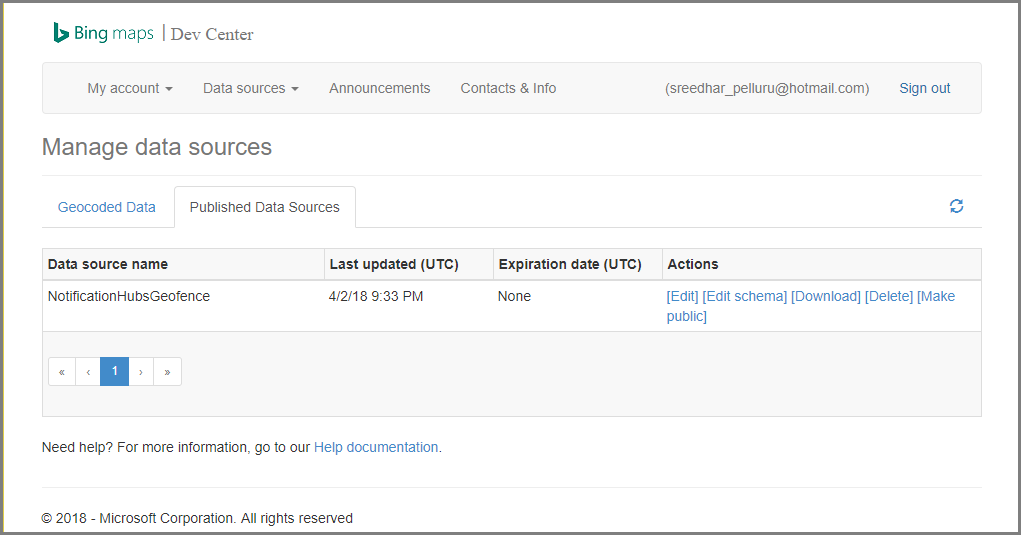Go to previous page arrow

pos(88,372)
